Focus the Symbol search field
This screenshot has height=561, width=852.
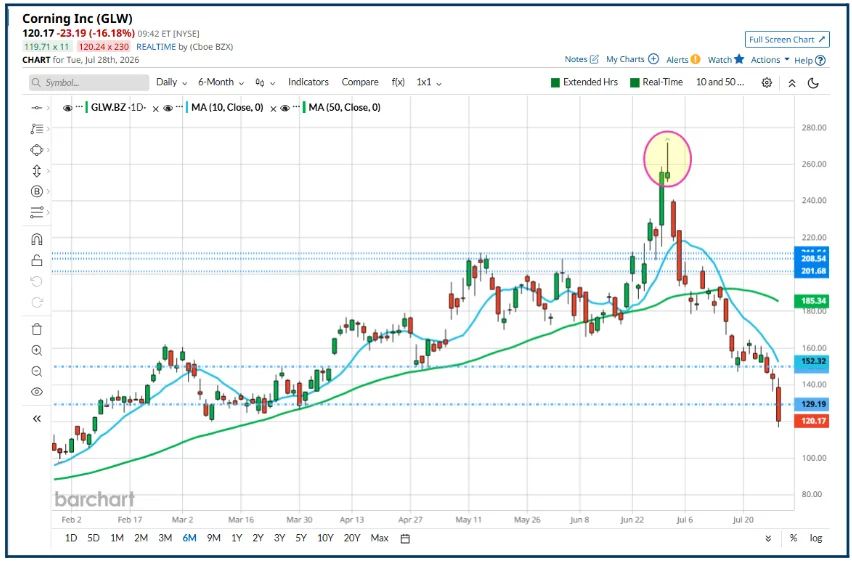click(x=89, y=83)
